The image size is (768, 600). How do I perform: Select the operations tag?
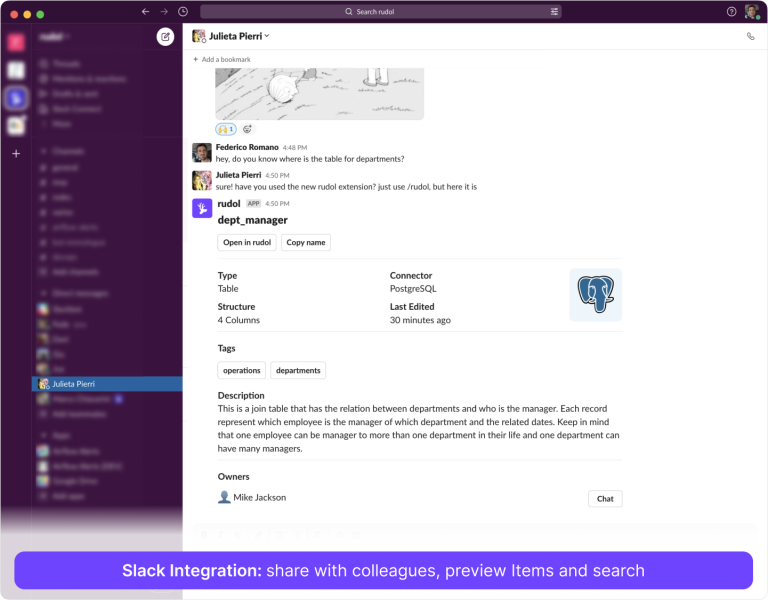point(242,370)
